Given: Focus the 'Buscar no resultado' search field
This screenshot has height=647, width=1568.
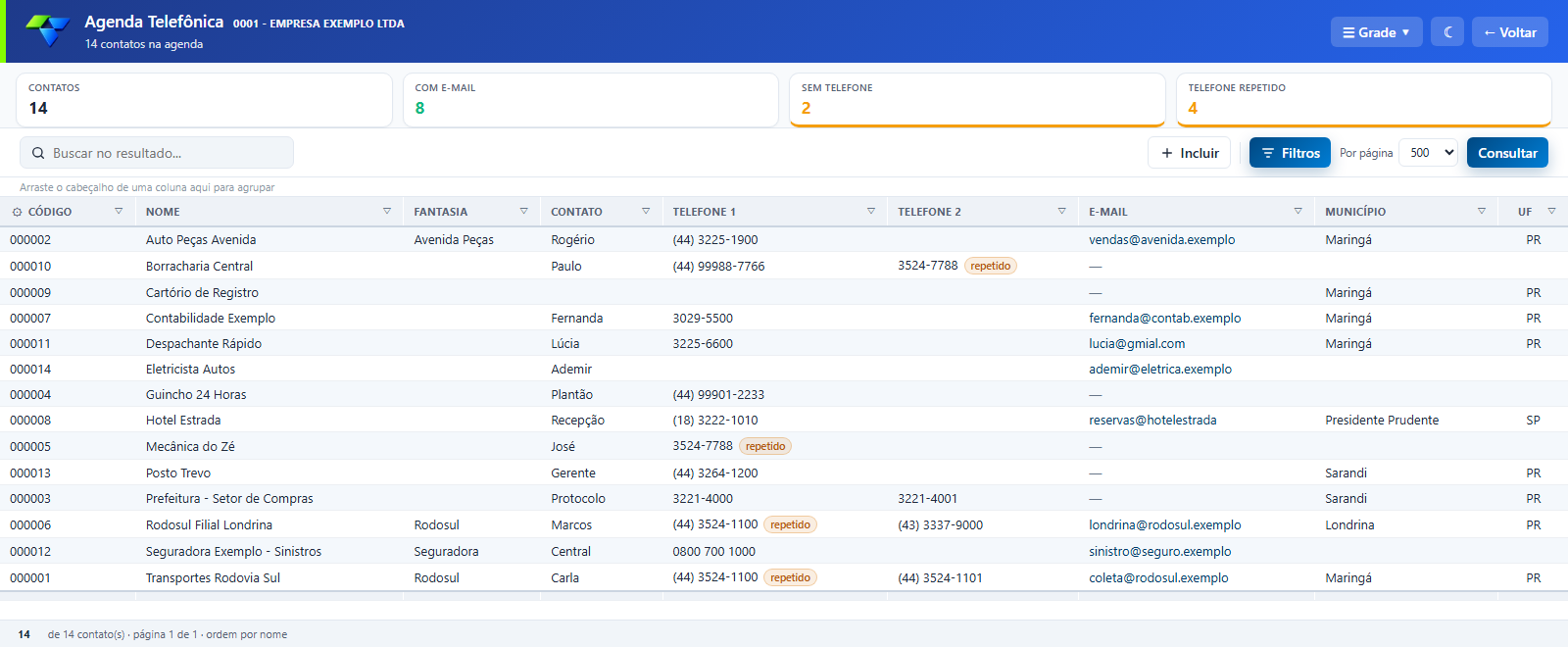Looking at the screenshot, I should pyautogui.click(x=157, y=153).
